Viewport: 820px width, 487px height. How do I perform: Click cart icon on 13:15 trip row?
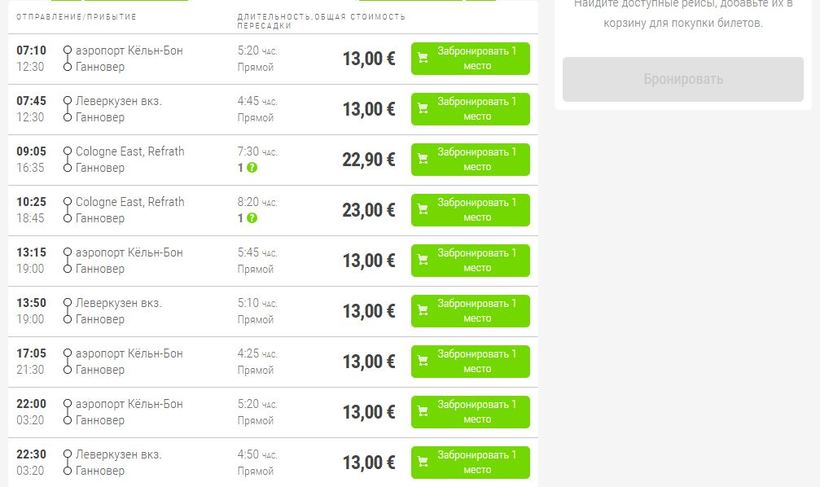click(x=423, y=260)
